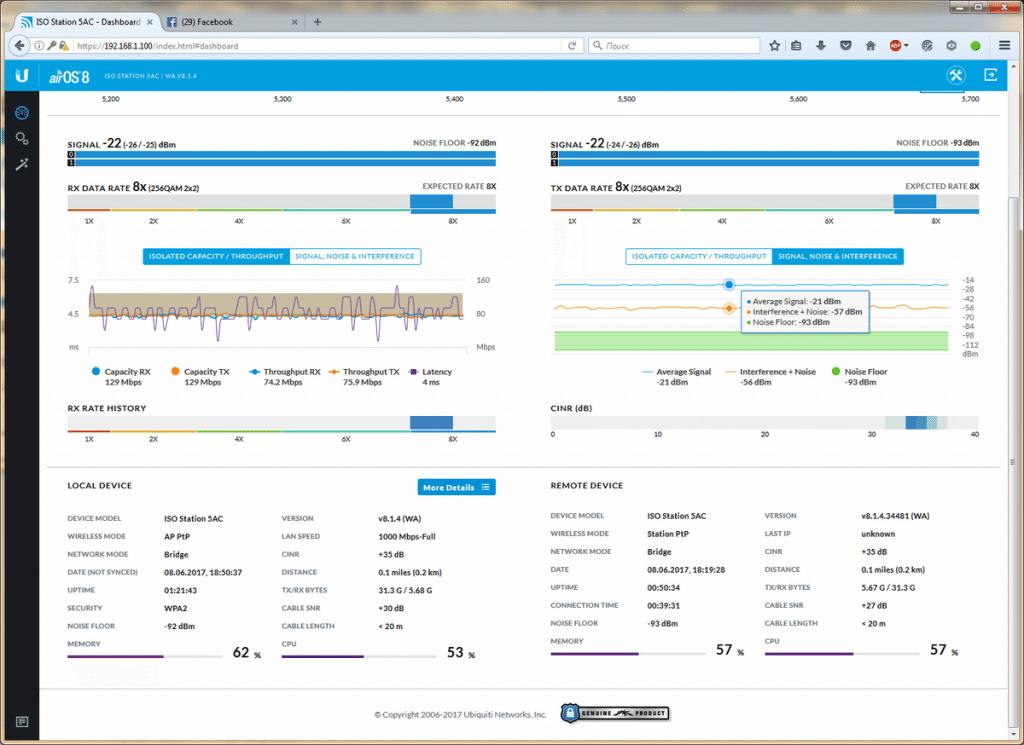Toggle Capacity RX series in chart legend

tap(96, 372)
